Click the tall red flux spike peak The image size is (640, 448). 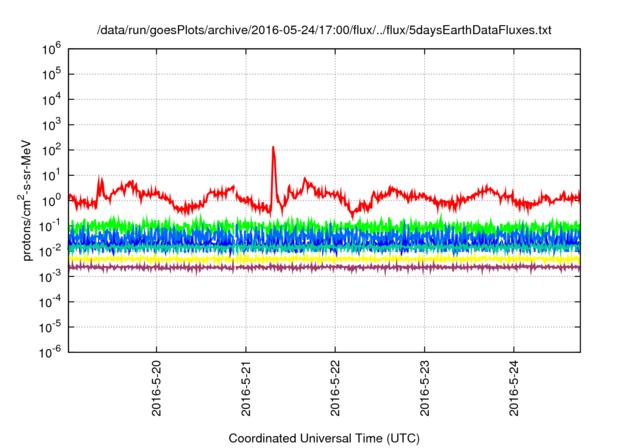coord(273,148)
